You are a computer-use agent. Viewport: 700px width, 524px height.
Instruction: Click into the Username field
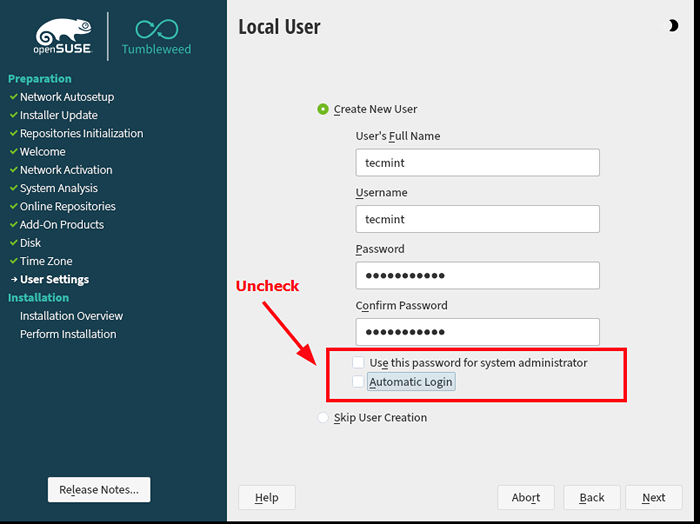(477, 219)
